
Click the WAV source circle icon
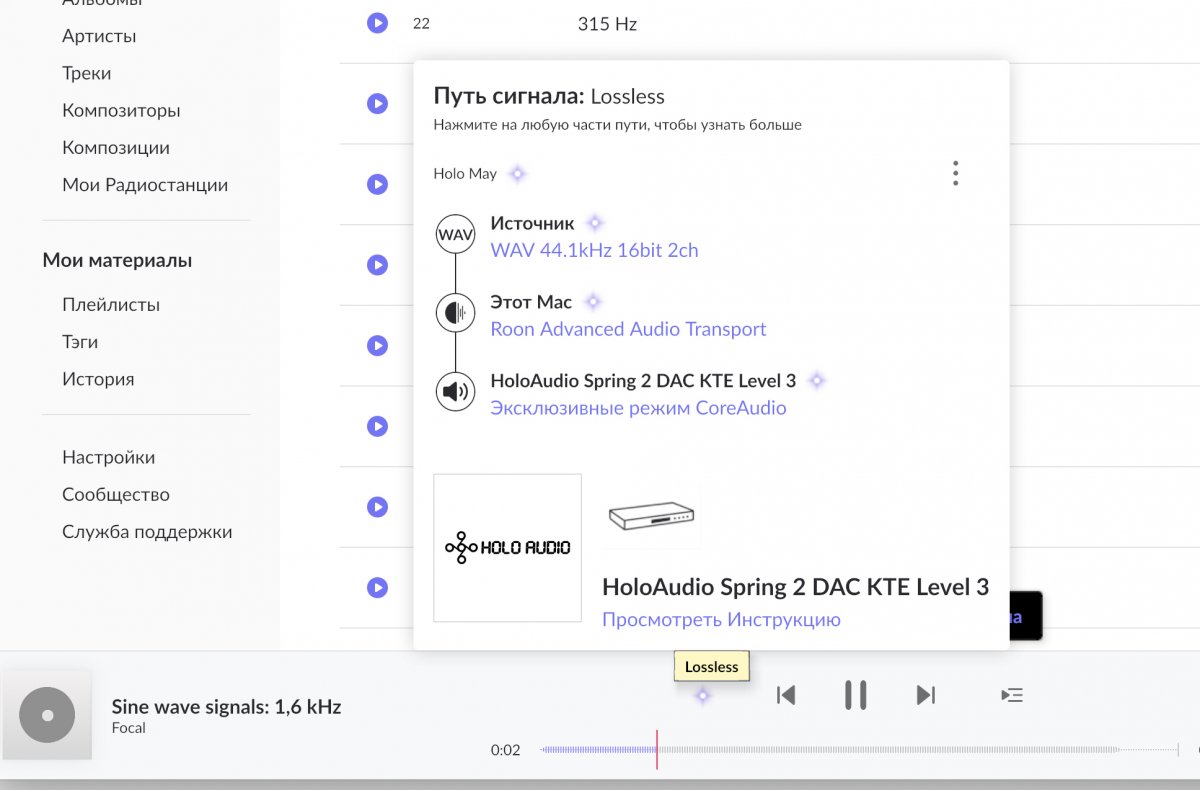(455, 235)
